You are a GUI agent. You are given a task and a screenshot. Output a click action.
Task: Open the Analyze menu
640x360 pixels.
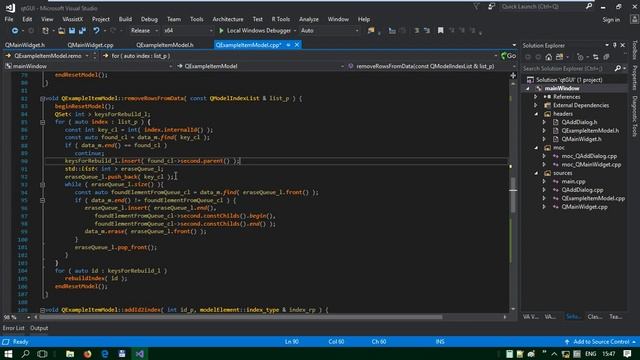(309, 19)
